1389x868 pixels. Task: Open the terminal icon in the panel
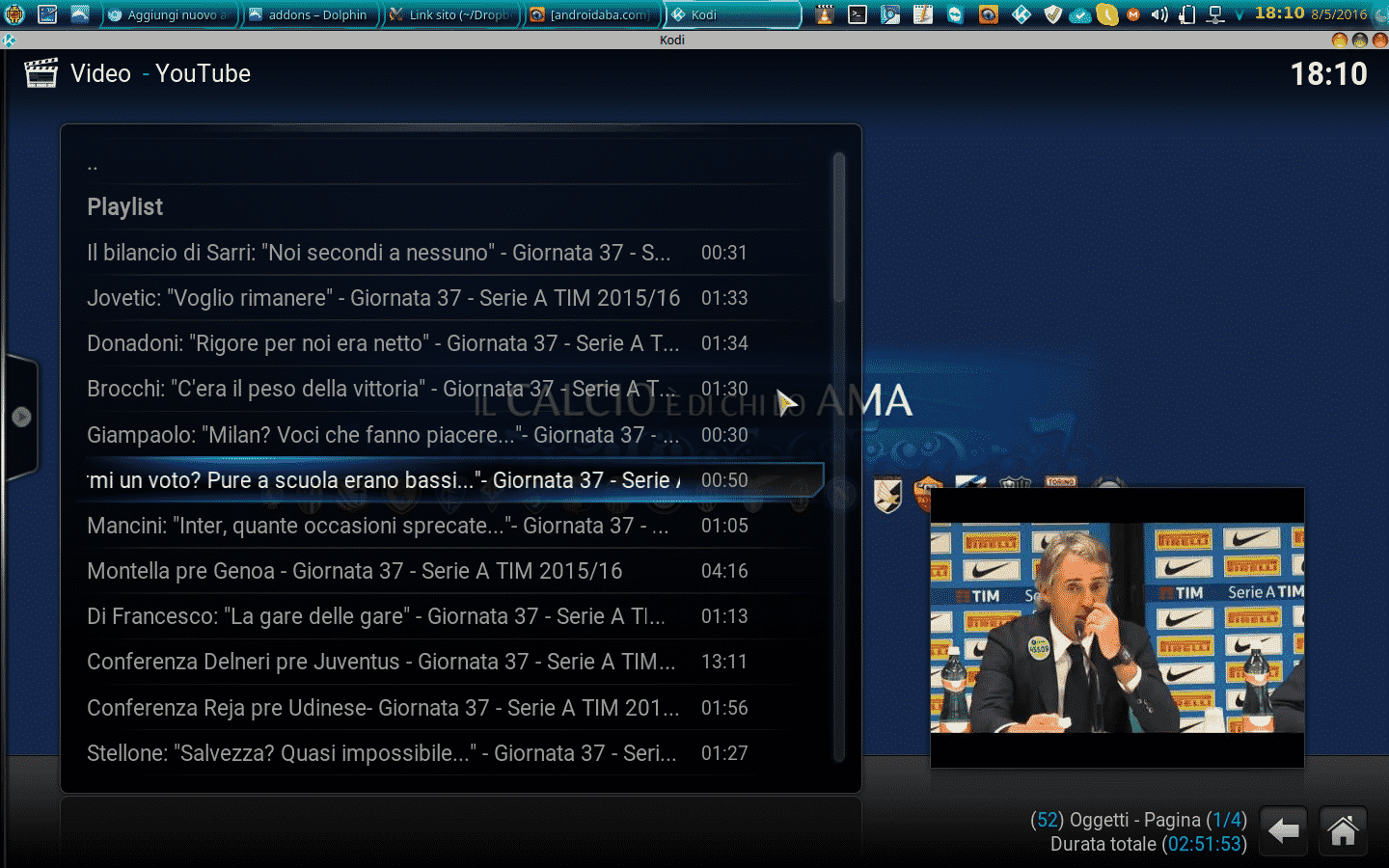858,14
